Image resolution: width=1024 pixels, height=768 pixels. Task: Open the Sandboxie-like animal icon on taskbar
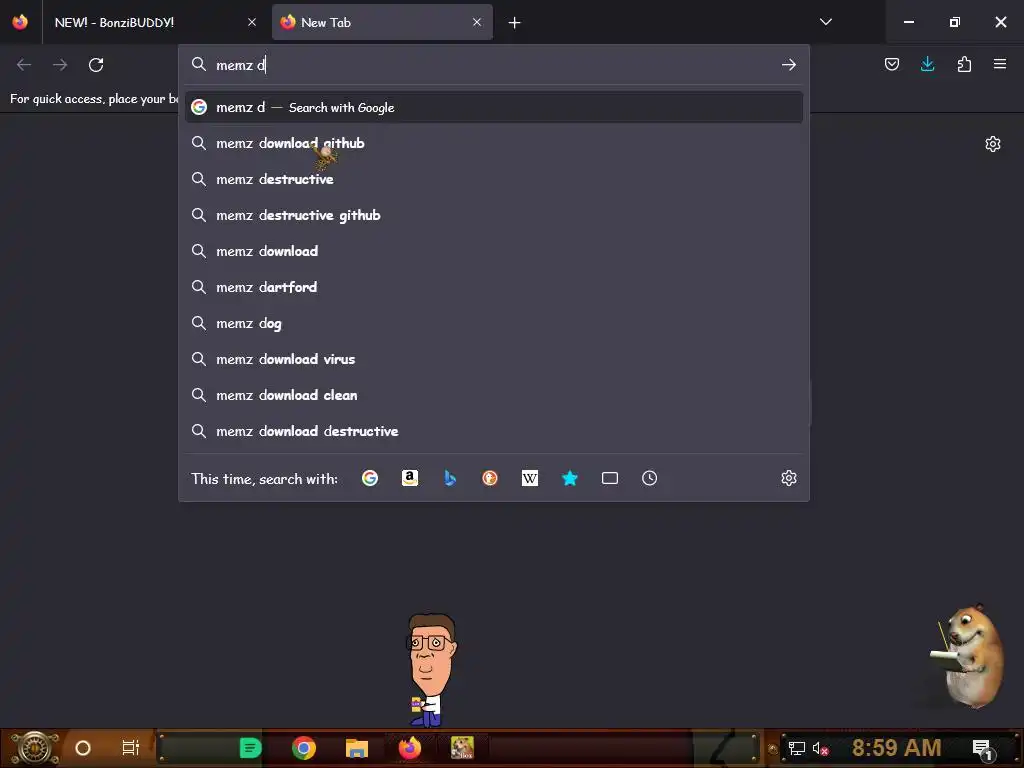click(462, 748)
